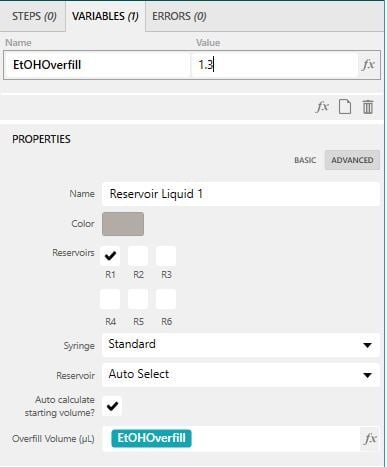Open the gray Color swatch picker
Screen dimensions: 387x467
(123, 224)
